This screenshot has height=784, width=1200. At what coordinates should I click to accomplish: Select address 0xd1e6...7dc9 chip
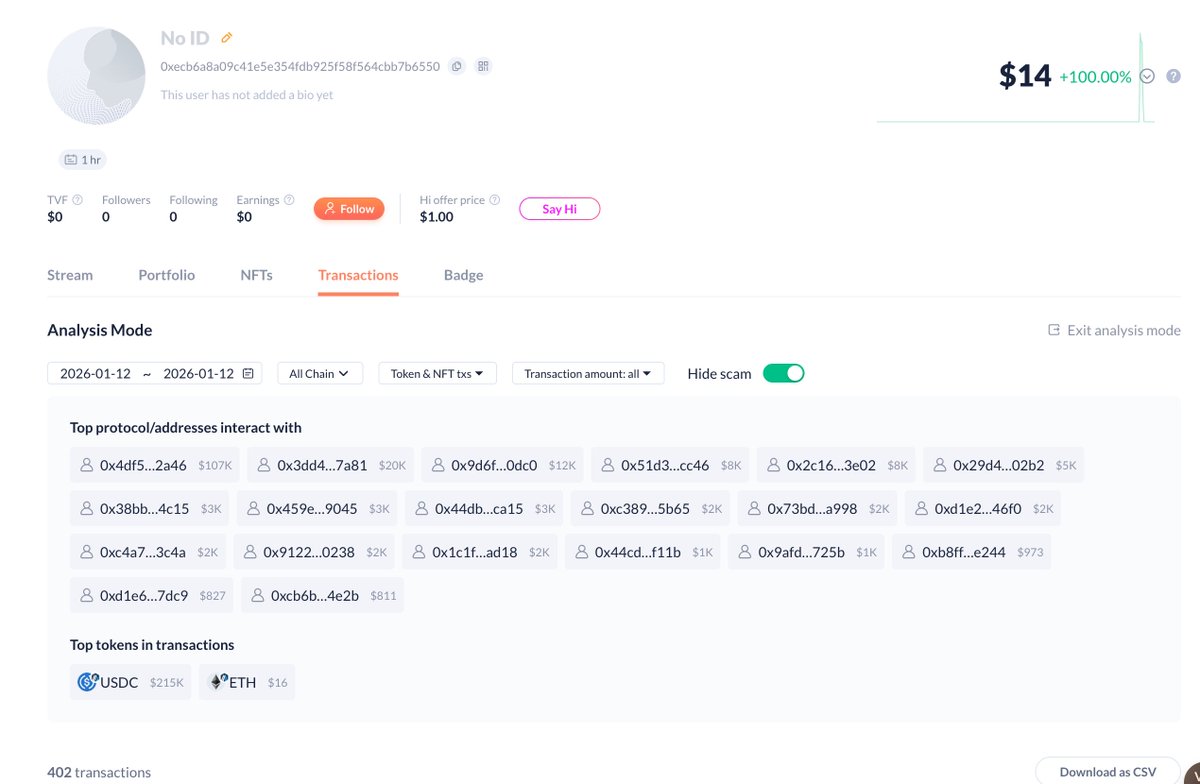(x=152, y=595)
